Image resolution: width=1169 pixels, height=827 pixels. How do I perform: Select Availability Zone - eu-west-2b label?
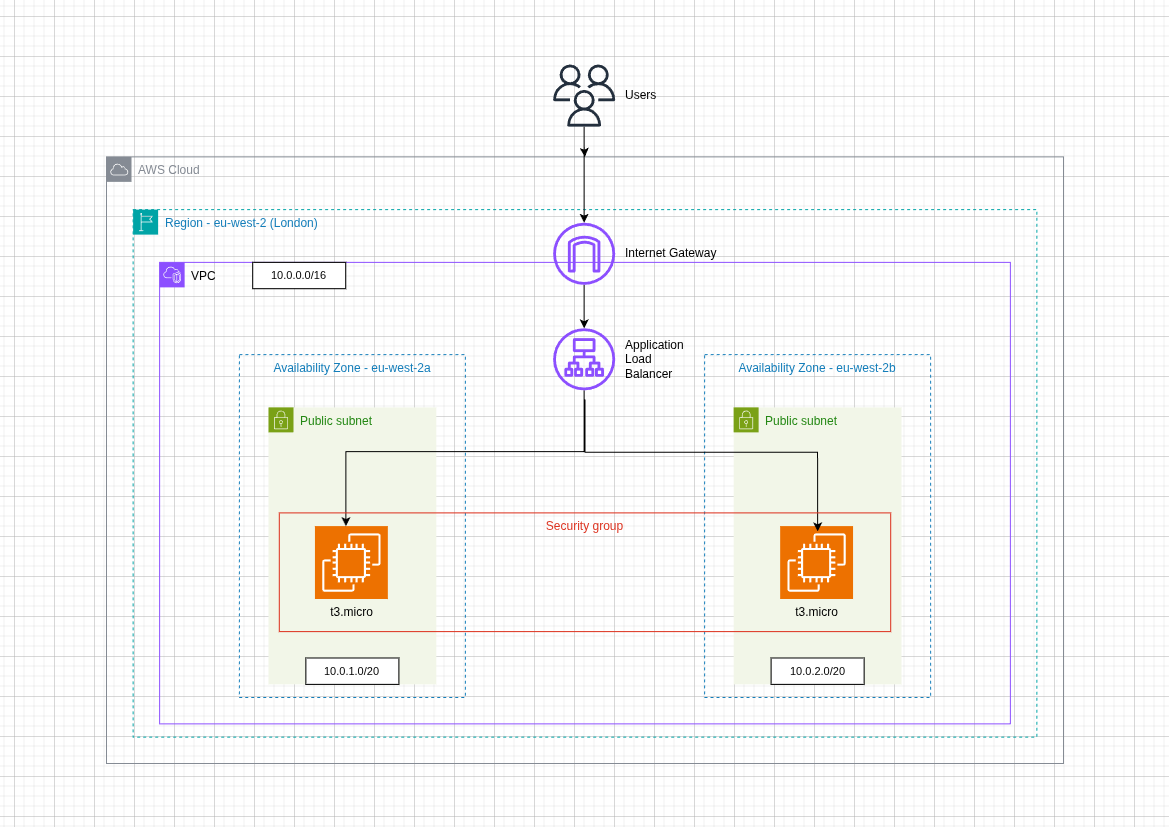tap(817, 368)
